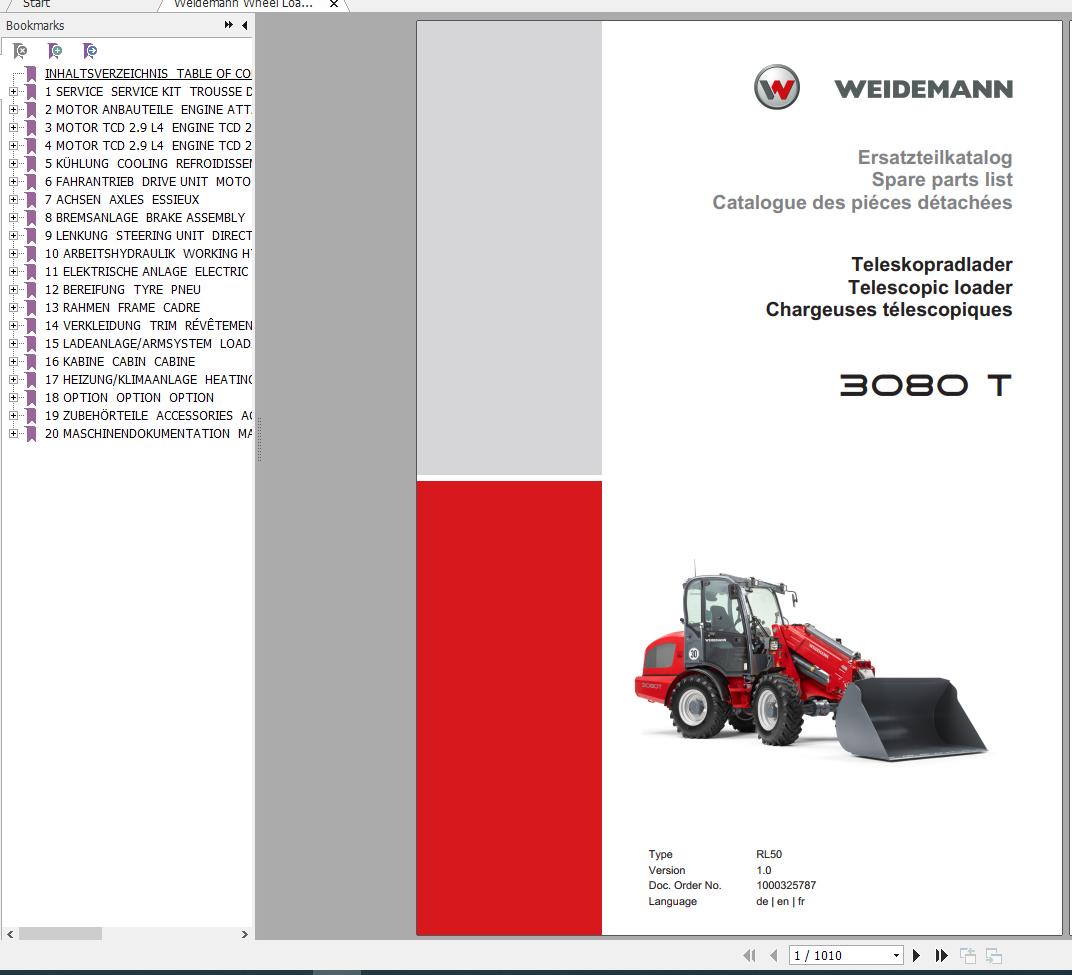The width and height of the screenshot is (1072, 975).
Task: Jump to the last page
Action: 941,955
